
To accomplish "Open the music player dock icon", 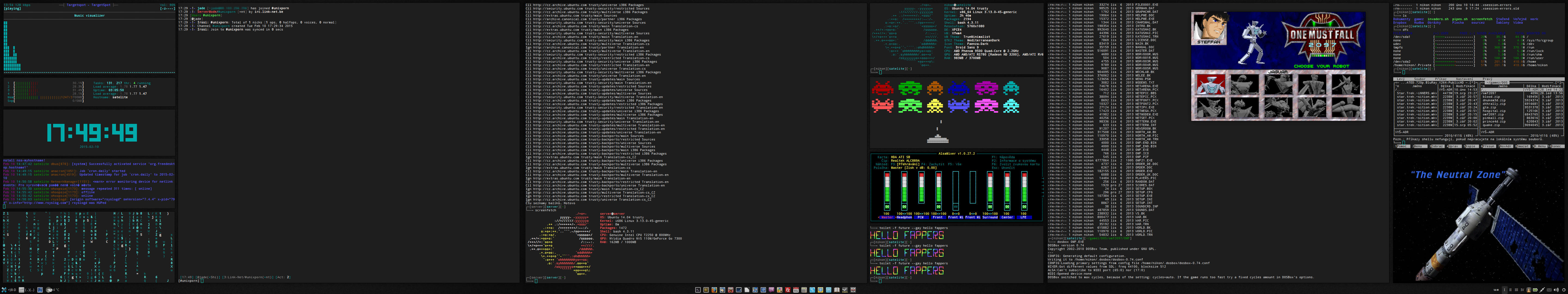I will 755,290.
